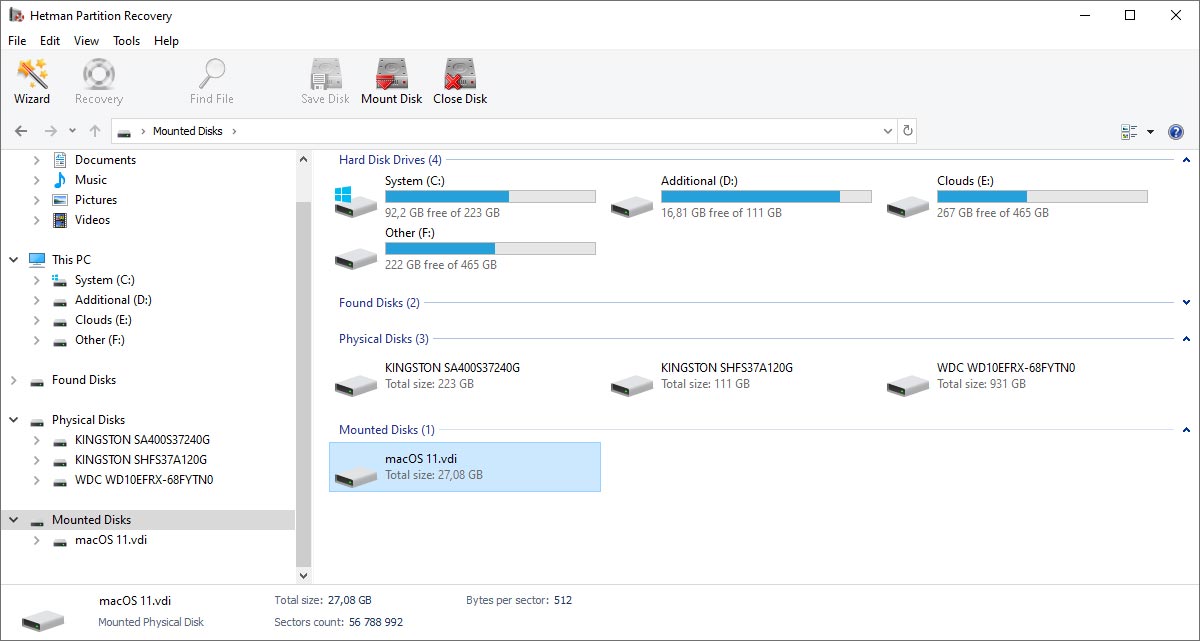Select KINGSTON SHFS37A120G in the tree
Image resolution: width=1200 pixels, height=641 pixels.
[x=141, y=460]
